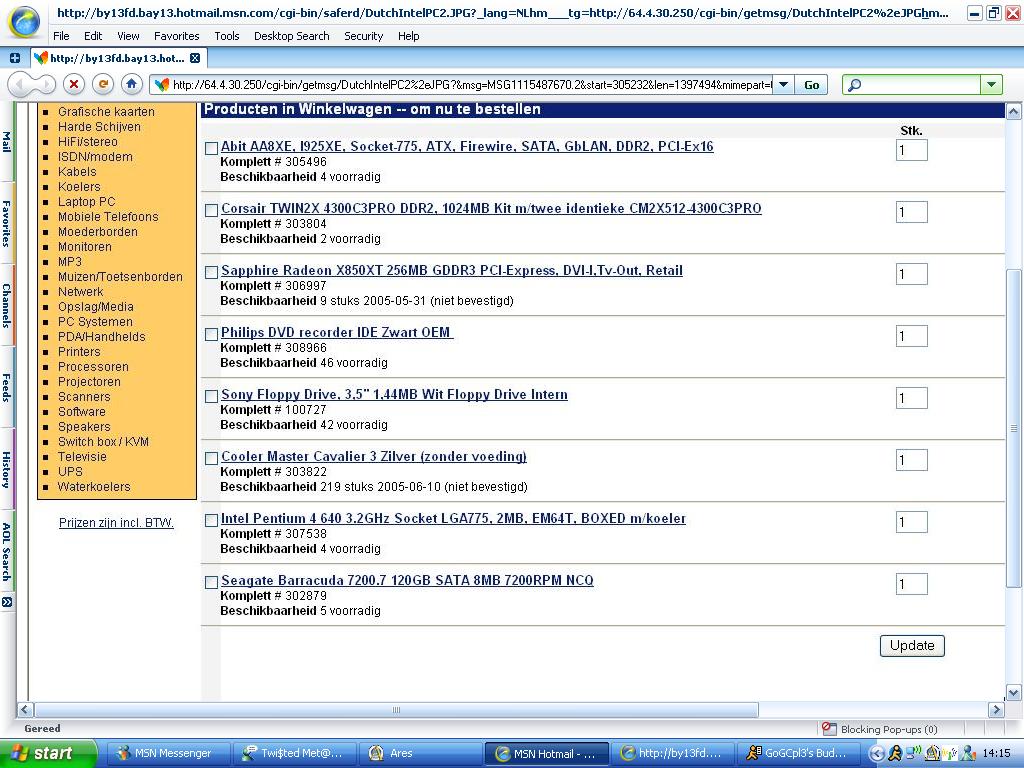Viewport: 1024px width, 768px height.
Task: Click the search magnifier icon
Action: click(854, 84)
